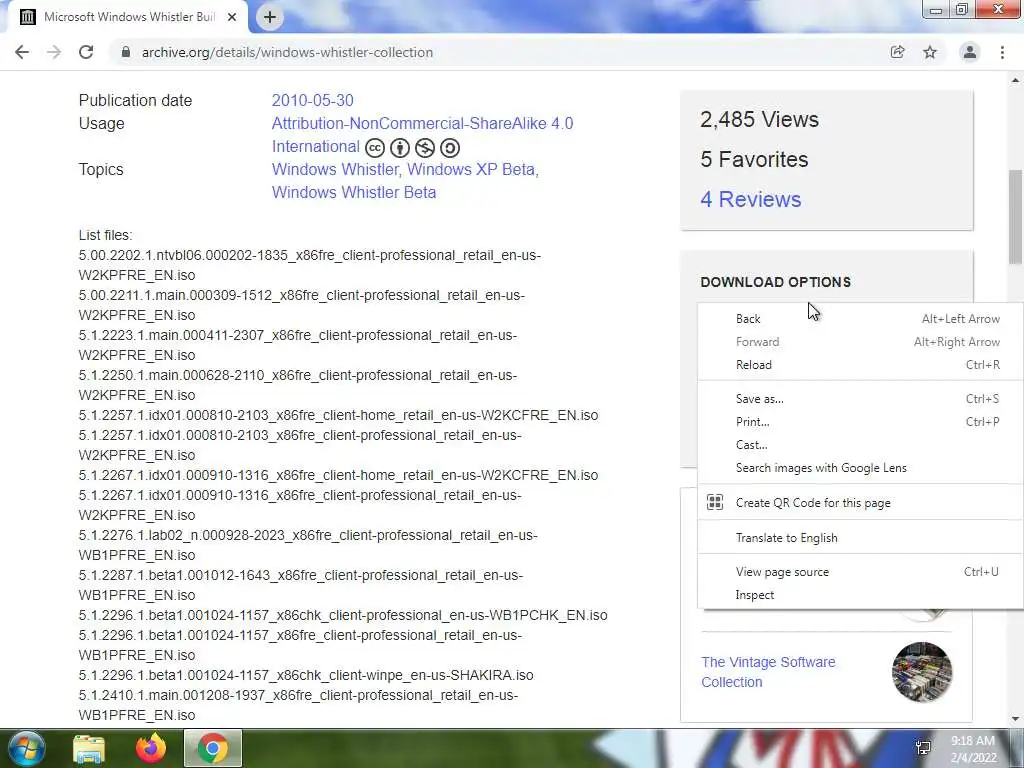Click the Chrome taskbar icon
The height and width of the screenshot is (768, 1024).
pos(213,748)
